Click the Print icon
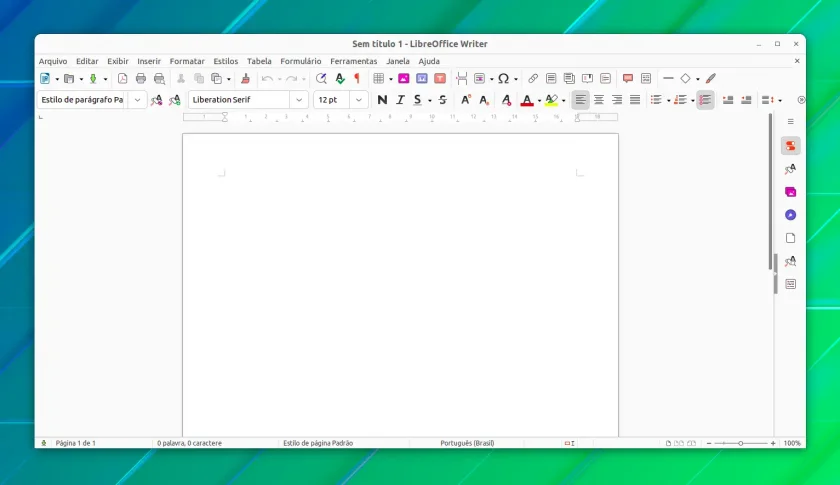Image resolution: width=840 pixels, height=485 pixels. pos(141,79)
